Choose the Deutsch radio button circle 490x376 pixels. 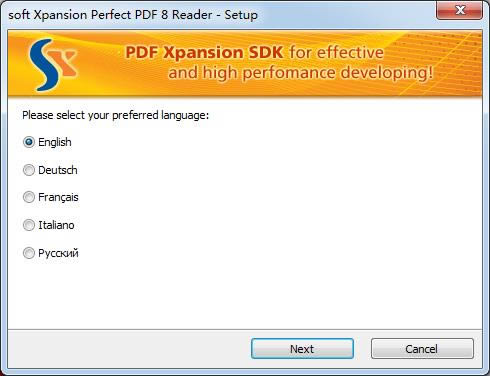[29, 170]
